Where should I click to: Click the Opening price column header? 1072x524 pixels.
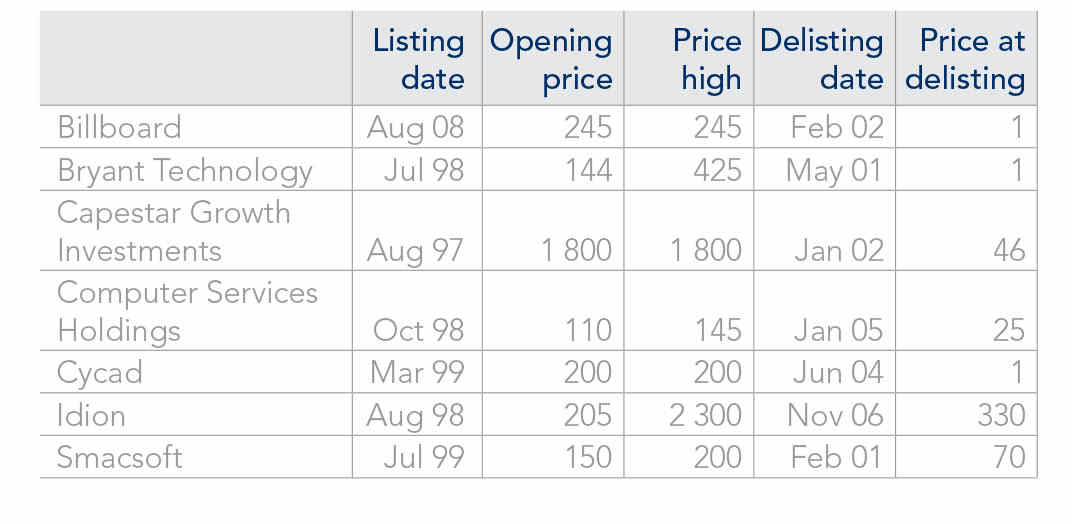(x=551, y=60)
